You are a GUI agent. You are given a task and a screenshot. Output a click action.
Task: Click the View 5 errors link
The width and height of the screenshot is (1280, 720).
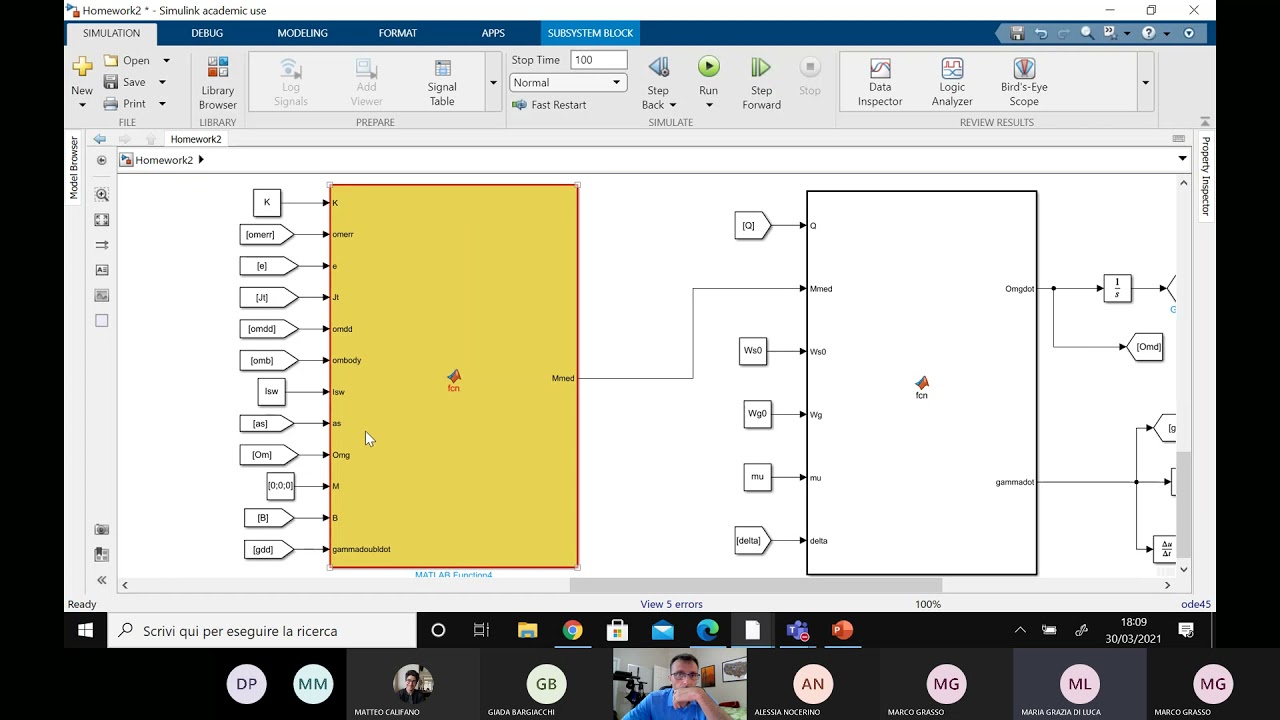pos(671,604)
